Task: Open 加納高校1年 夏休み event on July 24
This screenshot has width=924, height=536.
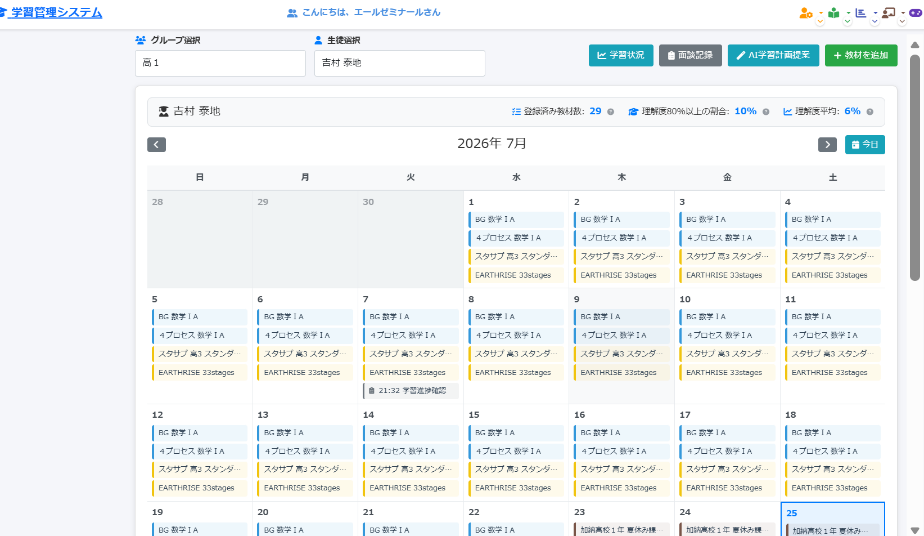Action: 727,530
